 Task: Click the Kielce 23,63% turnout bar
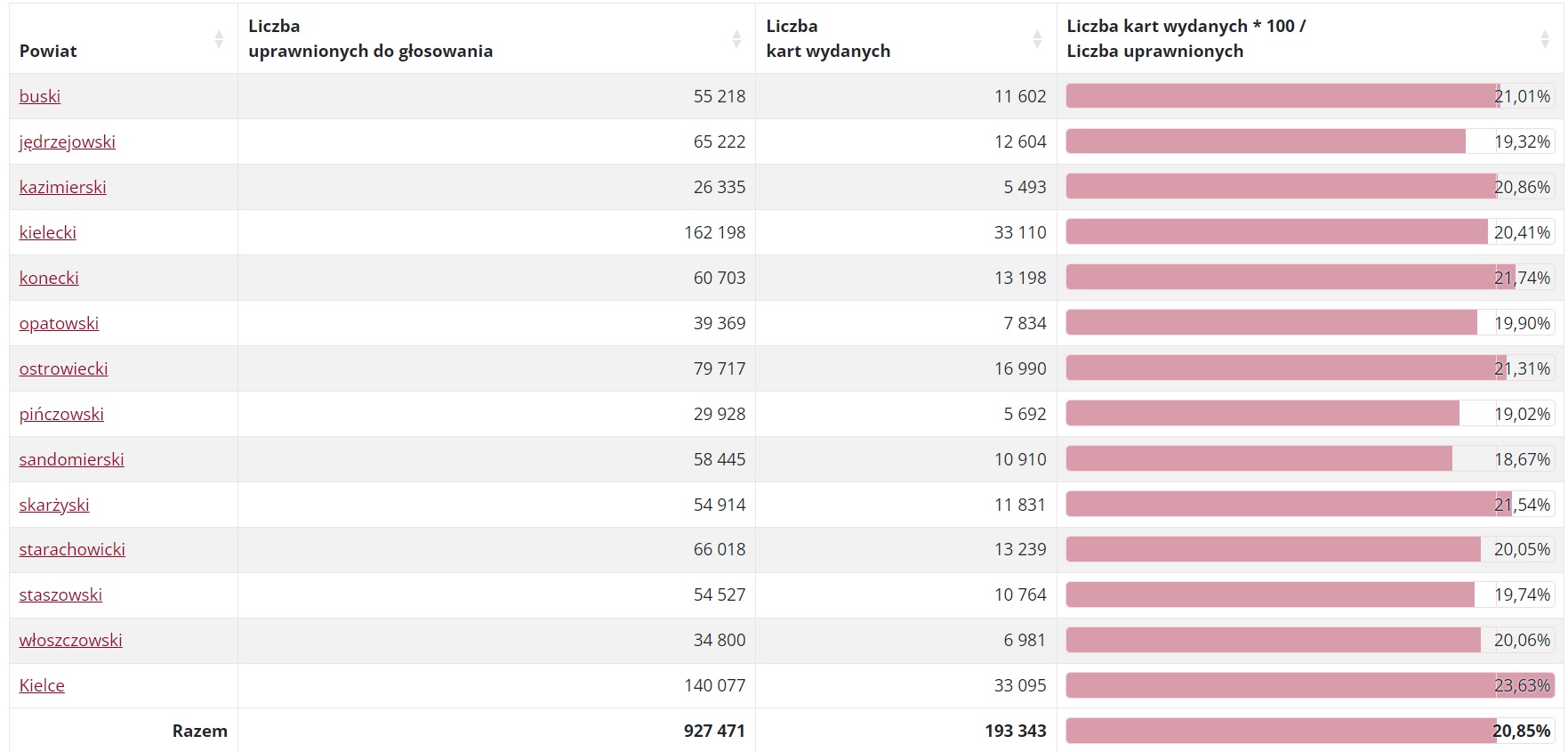coord(1307,685)
